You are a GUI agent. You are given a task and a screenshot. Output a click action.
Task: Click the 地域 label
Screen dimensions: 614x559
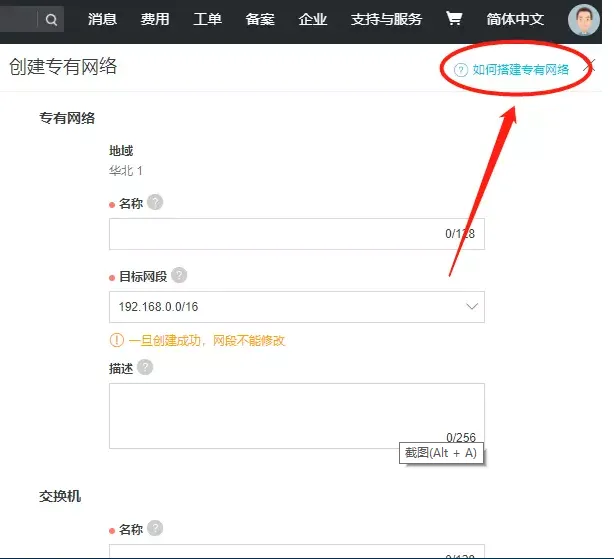click(121, 151)
